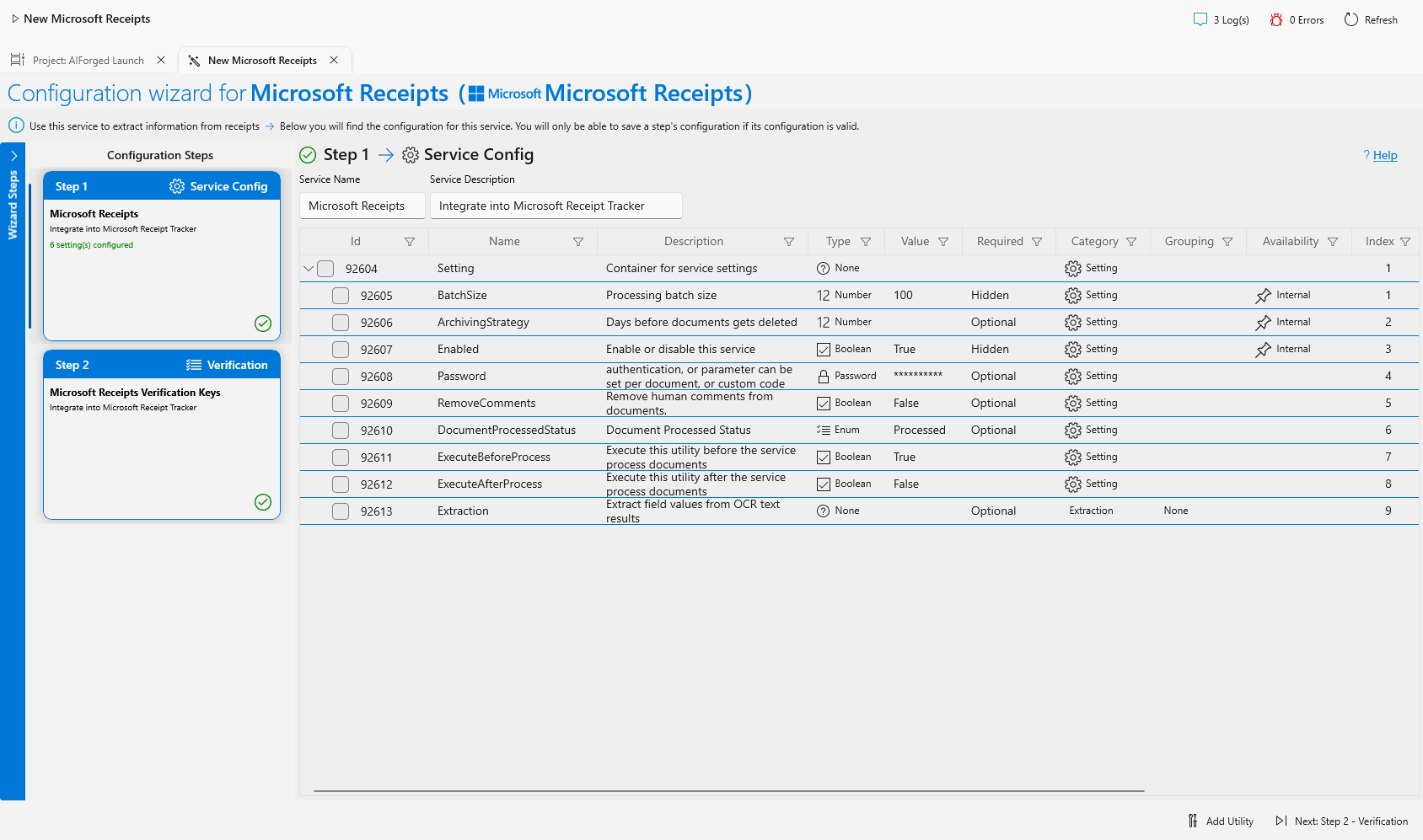Click the list icon on Step 2 header
Image resolution: width=1423 pixels, height=840 pixels.
pyautogui.click(x=194, y=365)
